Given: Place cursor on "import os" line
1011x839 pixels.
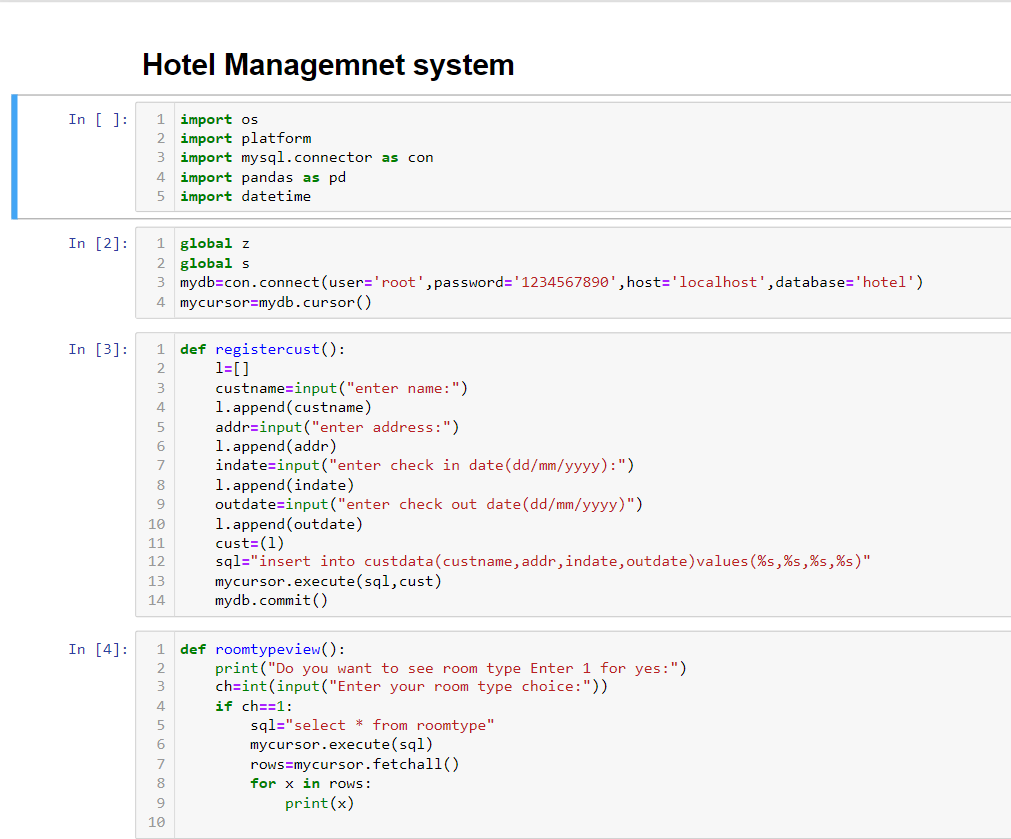Looking at the screenshot, I should point(219,120).
